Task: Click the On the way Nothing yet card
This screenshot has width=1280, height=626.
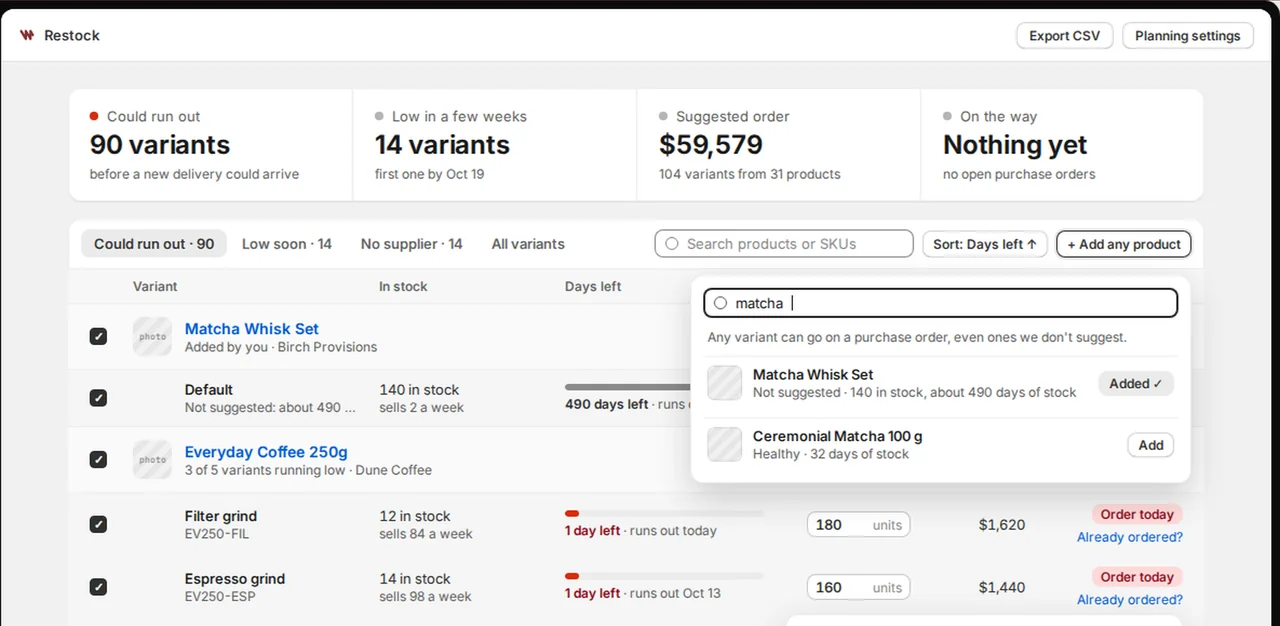Action: point(1062,145)
